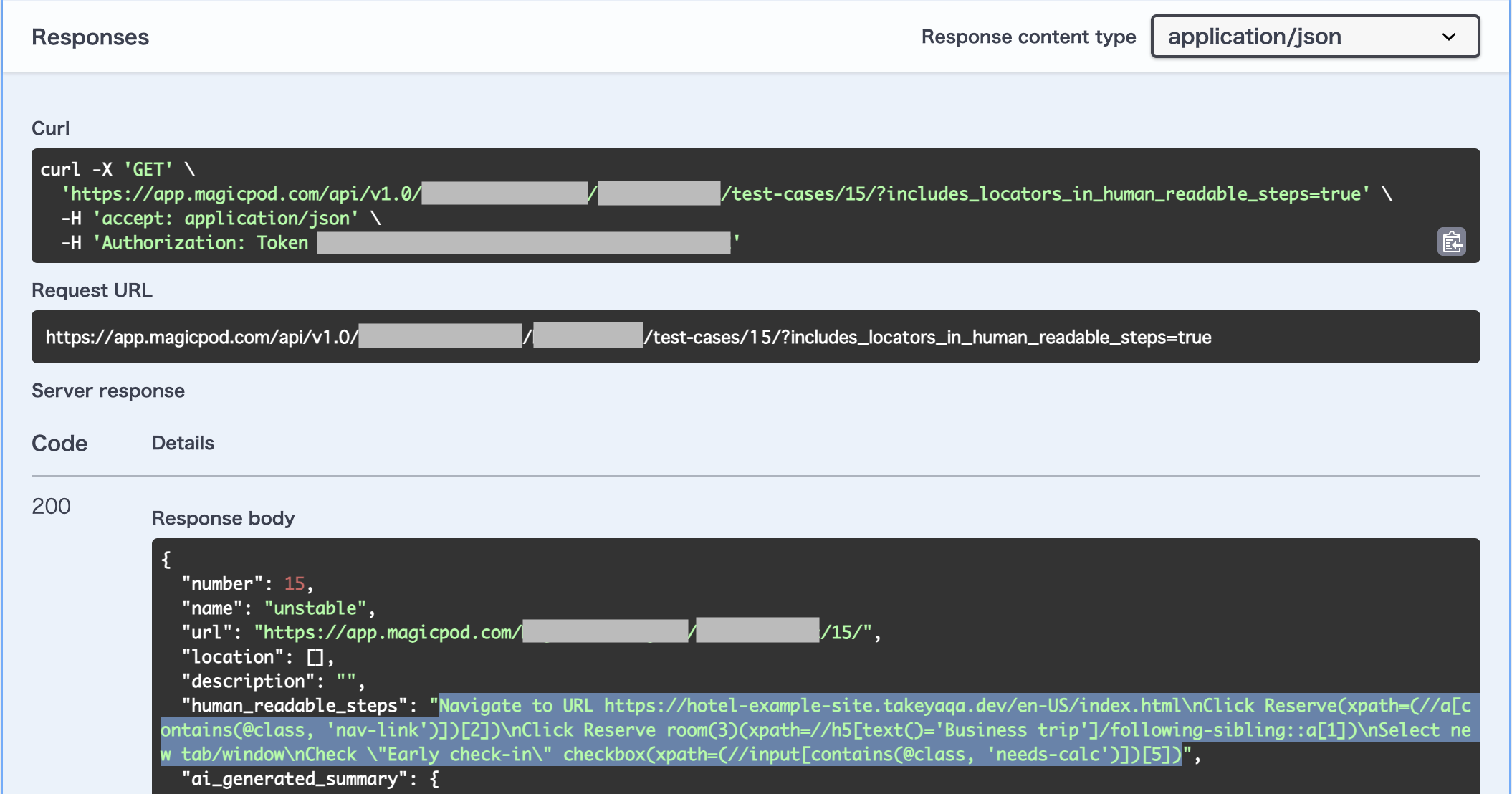This screenshot has height=794, width=1512.
Task: Click the "human_readable_steps" key
Action: pyautogui.click(x=295, y=706)
